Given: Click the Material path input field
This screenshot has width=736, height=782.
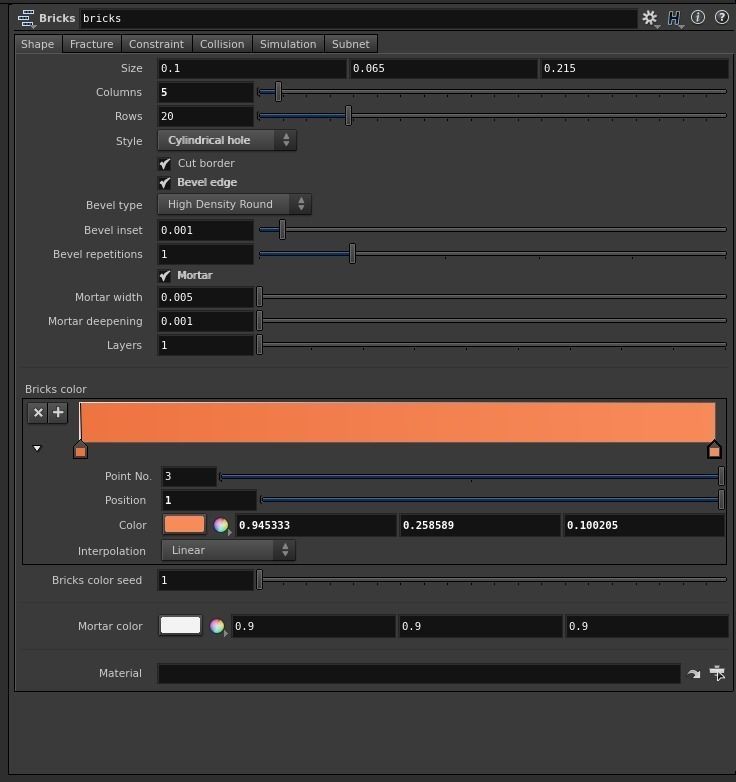Looking at the screenshot, I should [419, 673].
